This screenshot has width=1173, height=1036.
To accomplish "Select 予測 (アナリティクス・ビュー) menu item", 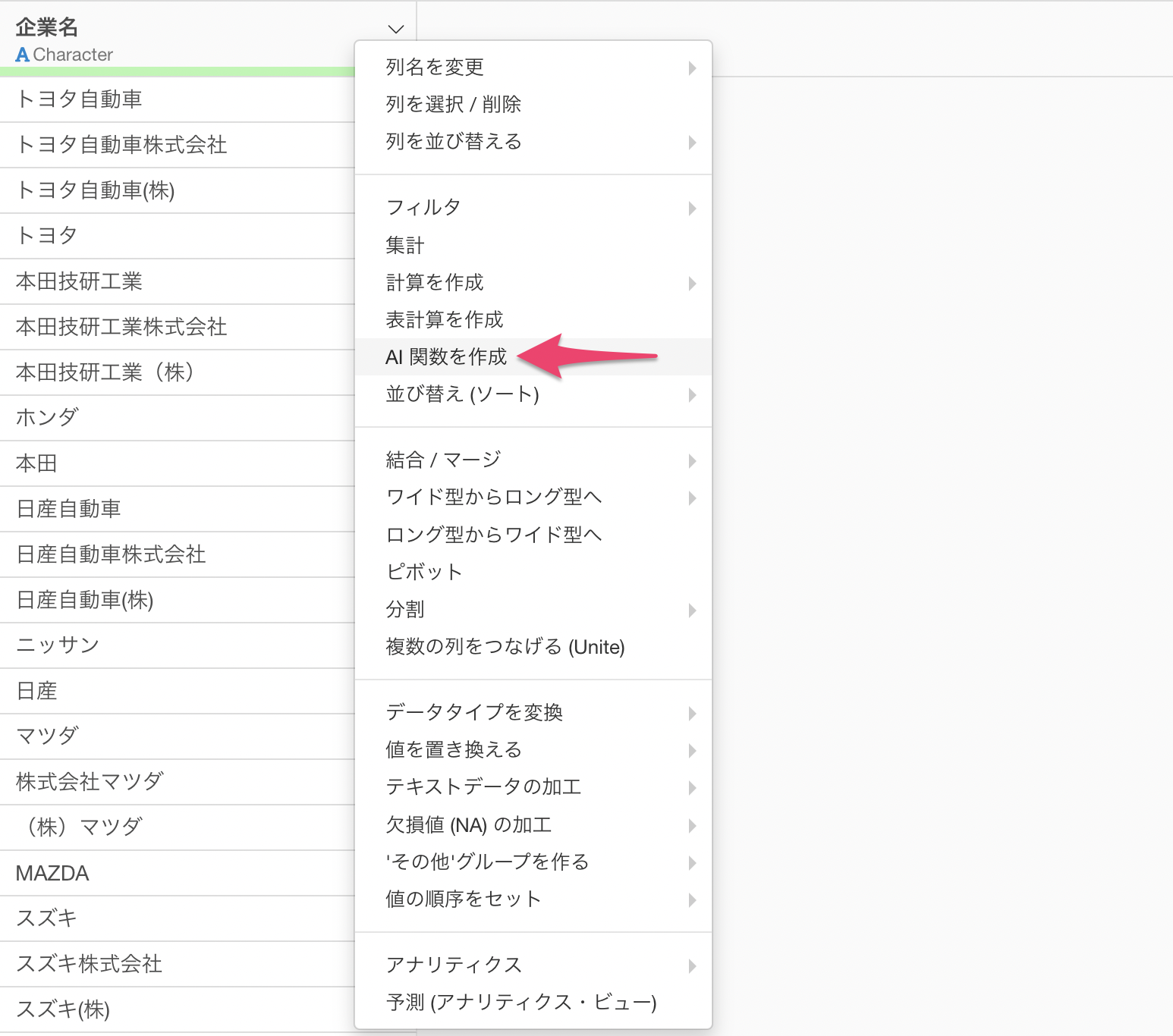I will coord(520,1003).
